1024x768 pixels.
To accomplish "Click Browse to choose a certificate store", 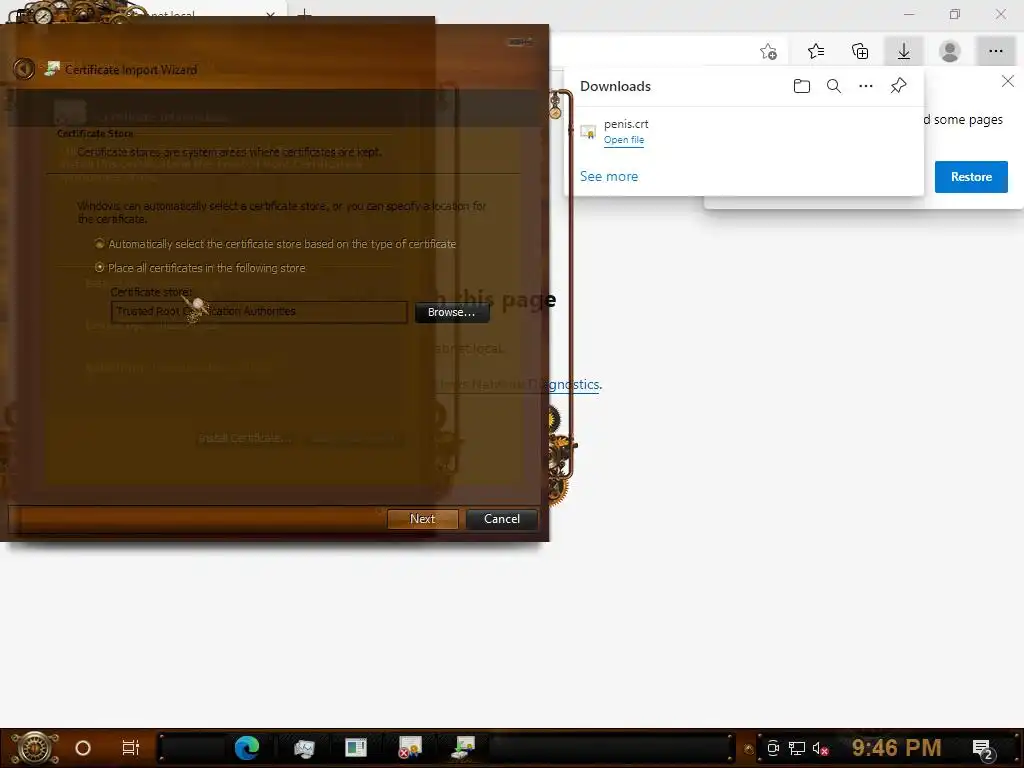I will (451, 312).
